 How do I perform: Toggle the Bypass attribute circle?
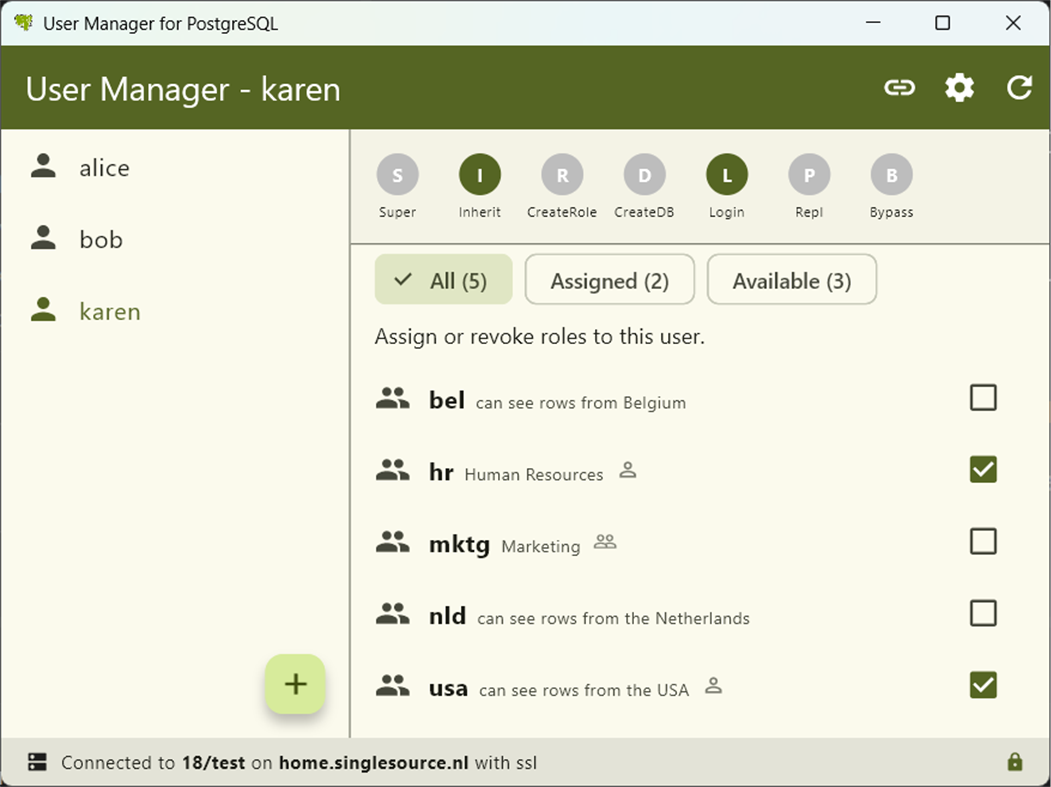891,175
